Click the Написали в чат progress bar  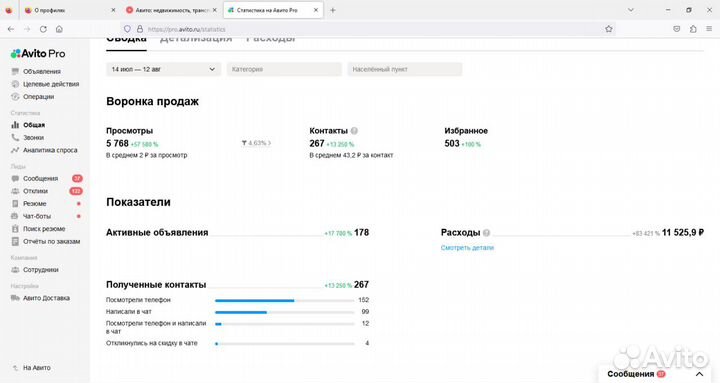coord(284,312)
